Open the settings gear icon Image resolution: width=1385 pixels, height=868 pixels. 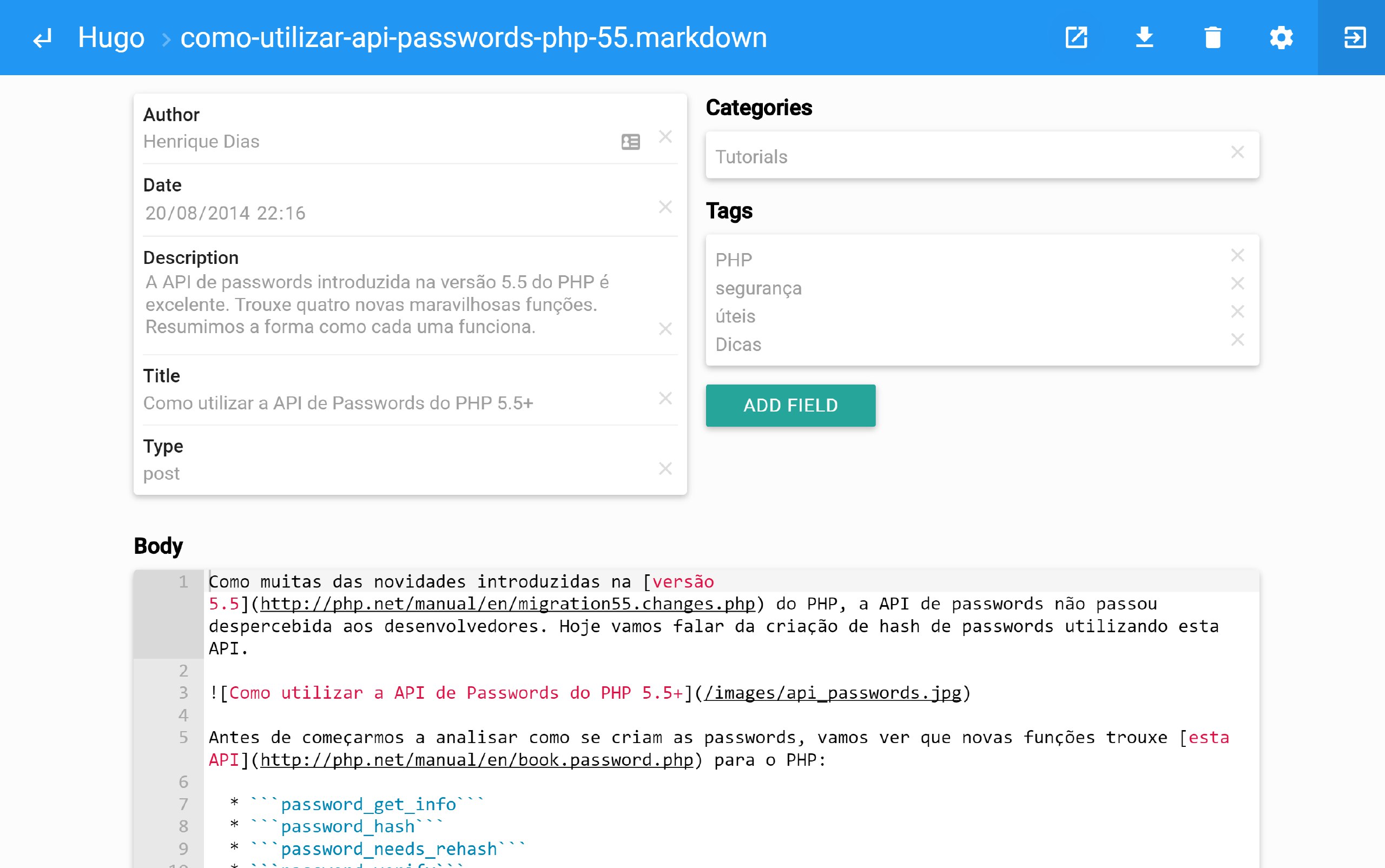pyautogui.click(x=1281, y=38)
